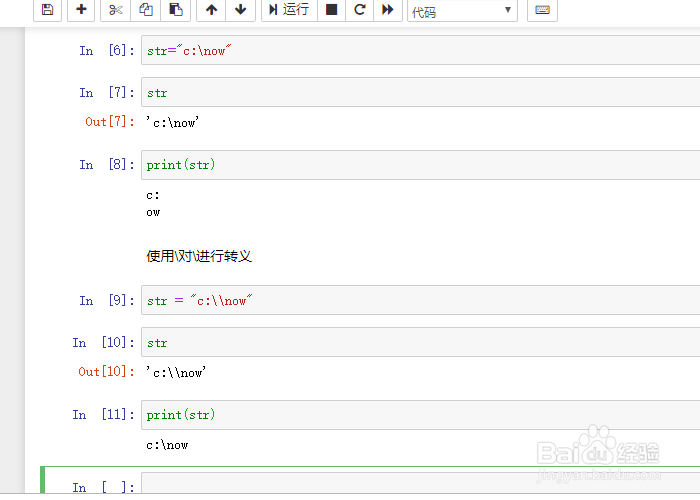Paste cells below icon
Viewport: 700px width, 500px height.
coord(175,9)
